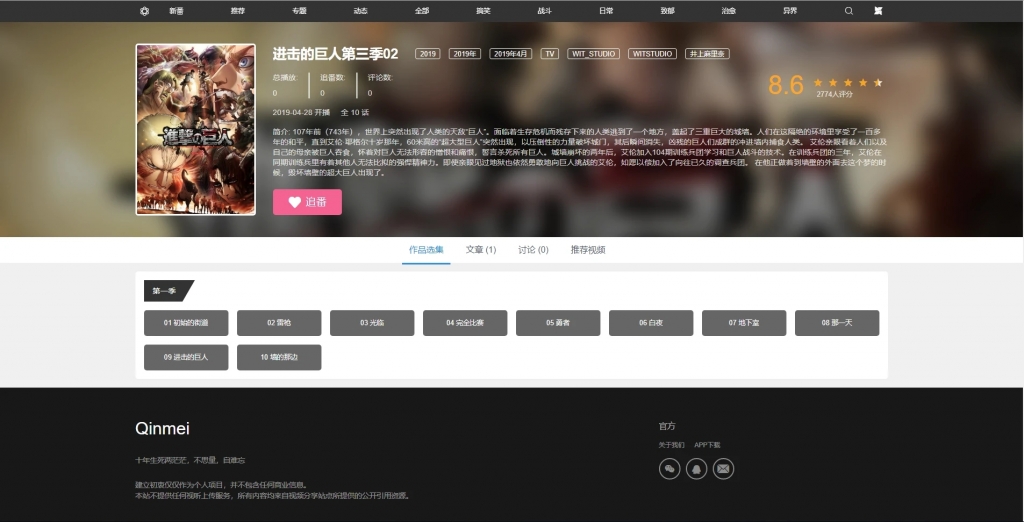
Task: Click the email envelope icon in footer
Action: click(723, 468)
